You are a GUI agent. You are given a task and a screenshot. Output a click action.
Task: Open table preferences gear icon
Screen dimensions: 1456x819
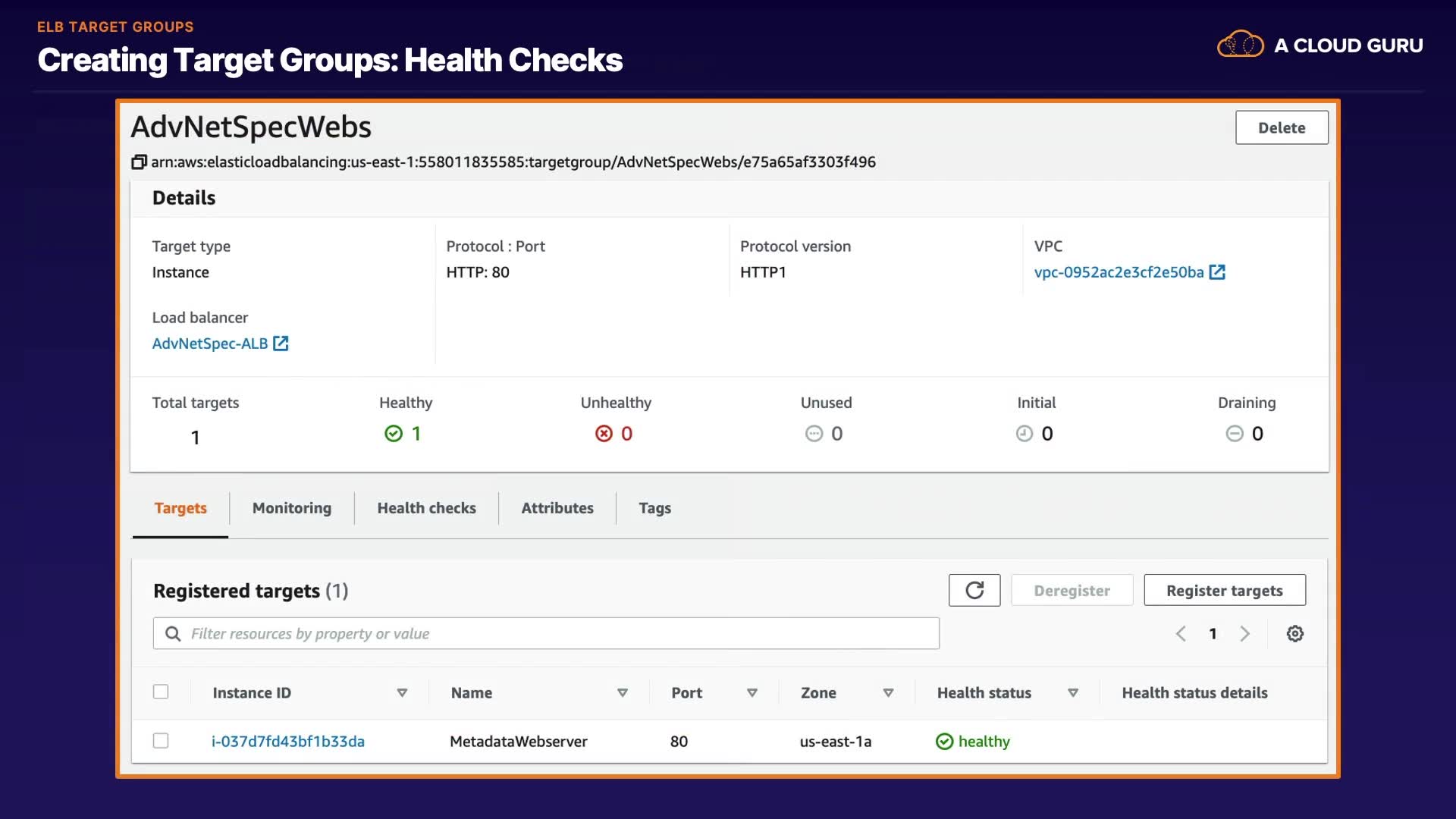(x=1294, y=634)
